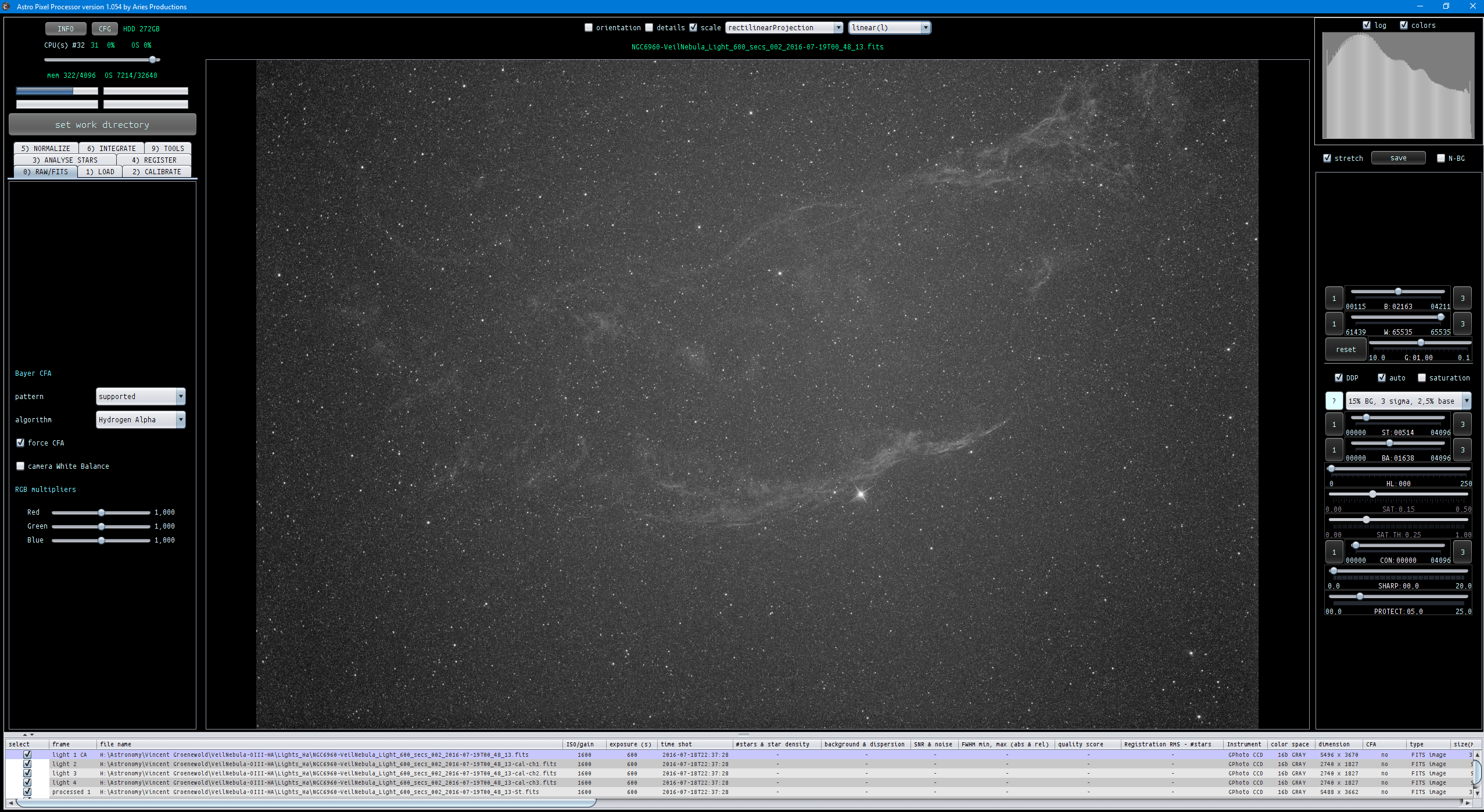Image resolution: width=1484 pixels, height=812 pixels.
Task: Click the histogram graph
Action: click(x=1398, y=85)
